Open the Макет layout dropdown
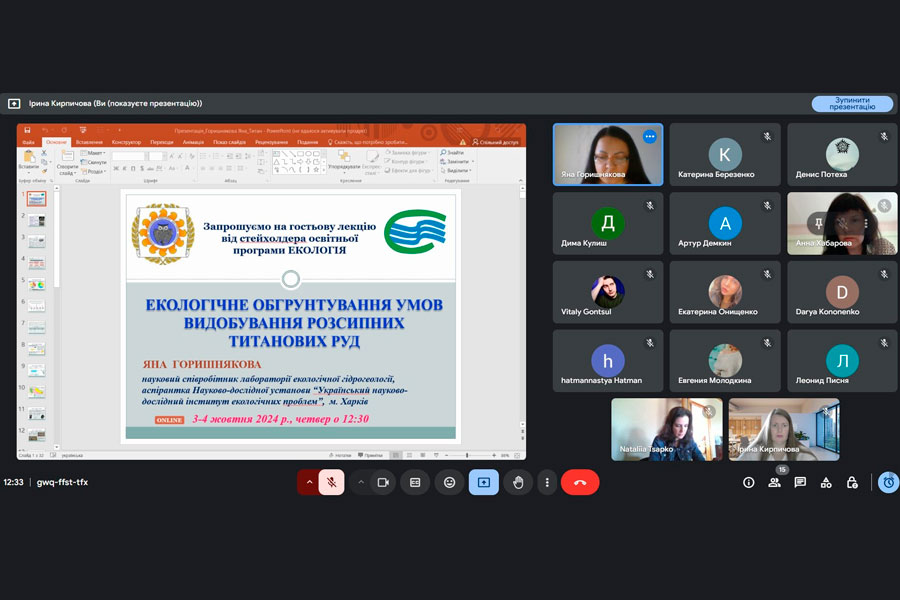 [93, 153]
